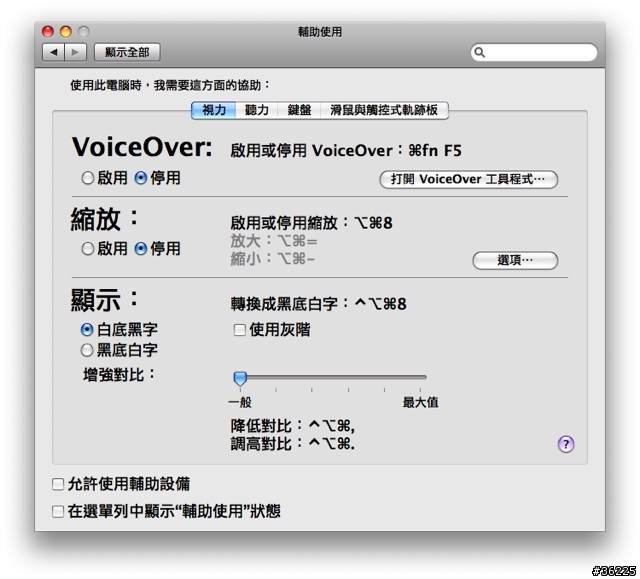Open zoom options with the 選項… button

pyautogui.click(x=515, y=260)
